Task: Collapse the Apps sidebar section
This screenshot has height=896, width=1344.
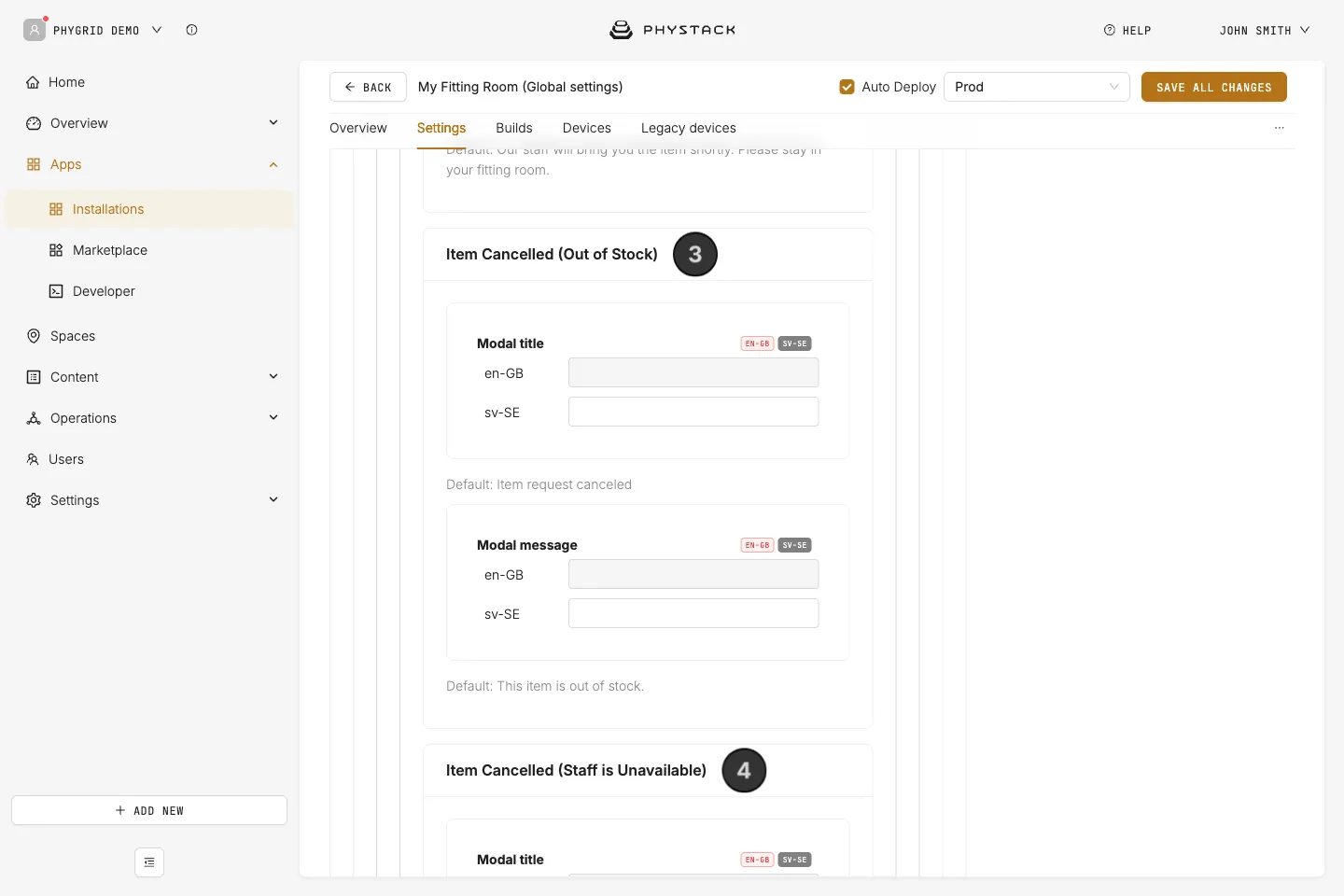Action: click(x=273, y=164)
